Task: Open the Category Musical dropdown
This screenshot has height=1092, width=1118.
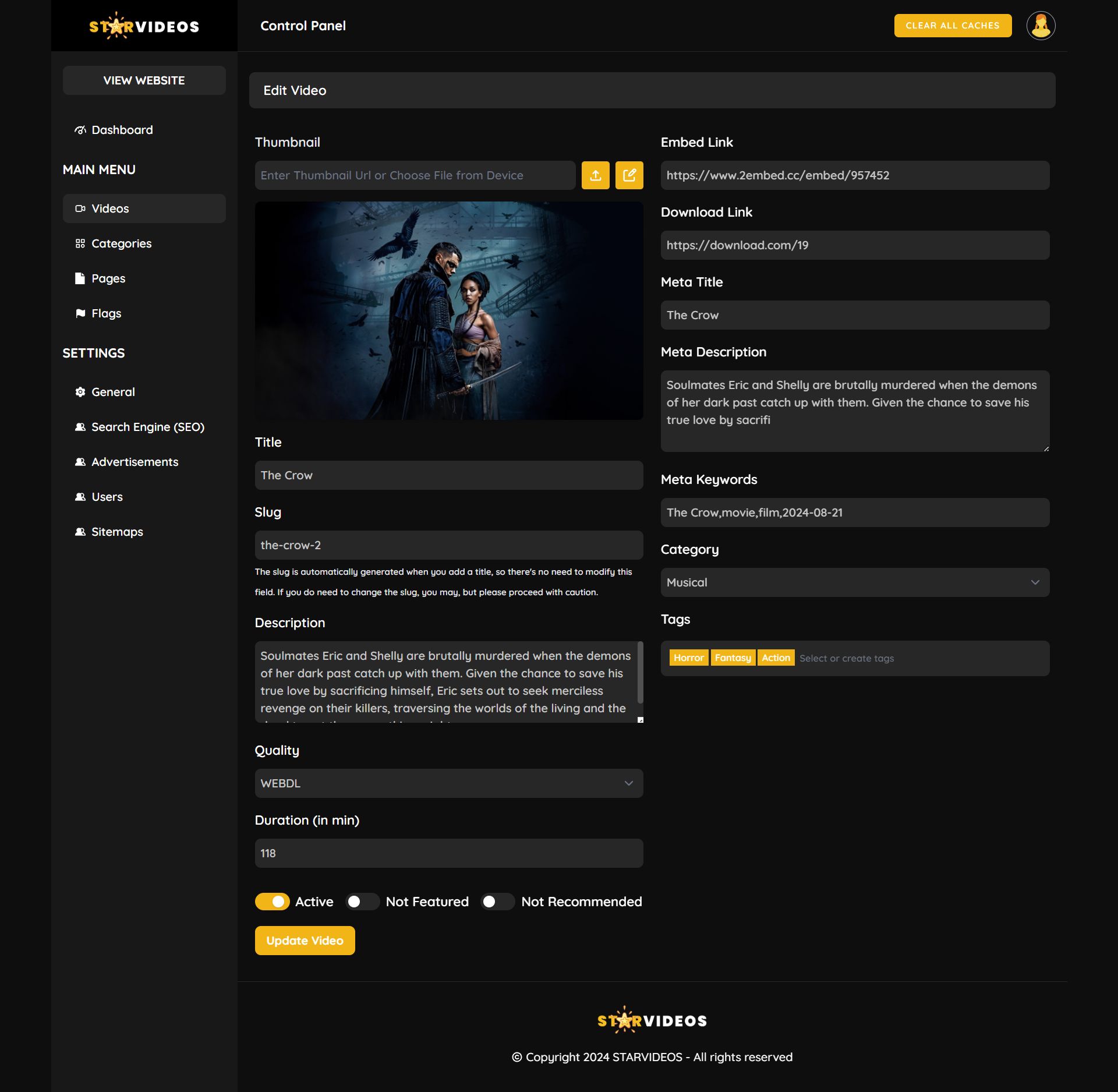Action: (855, 582)
